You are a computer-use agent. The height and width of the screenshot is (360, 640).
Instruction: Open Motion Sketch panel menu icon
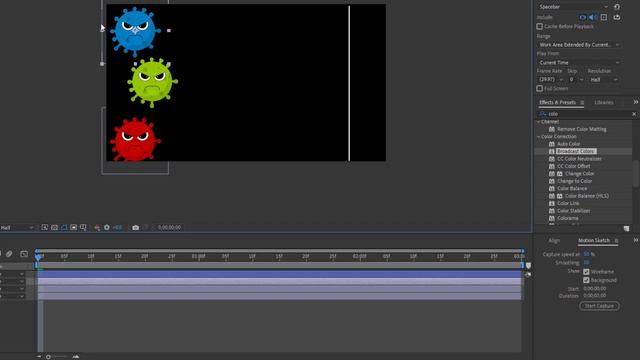(616, 241)
